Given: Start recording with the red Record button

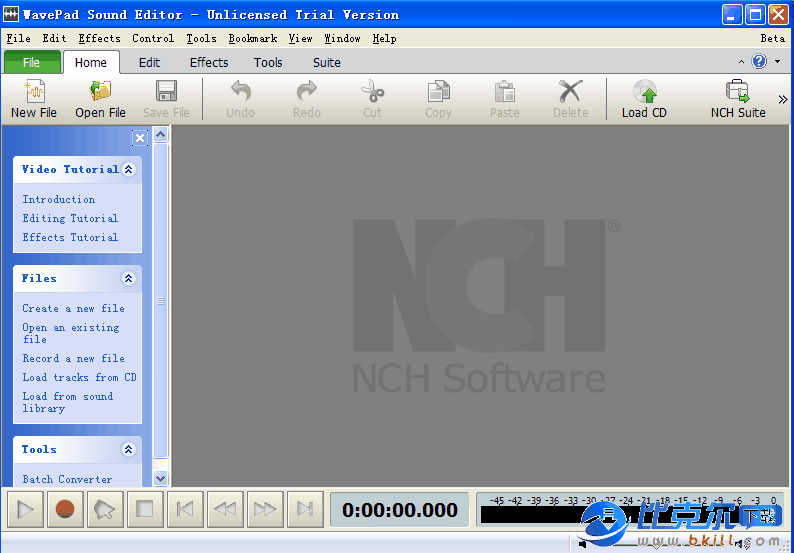Looking at the screenshot, I should click(x=65, y=509).
